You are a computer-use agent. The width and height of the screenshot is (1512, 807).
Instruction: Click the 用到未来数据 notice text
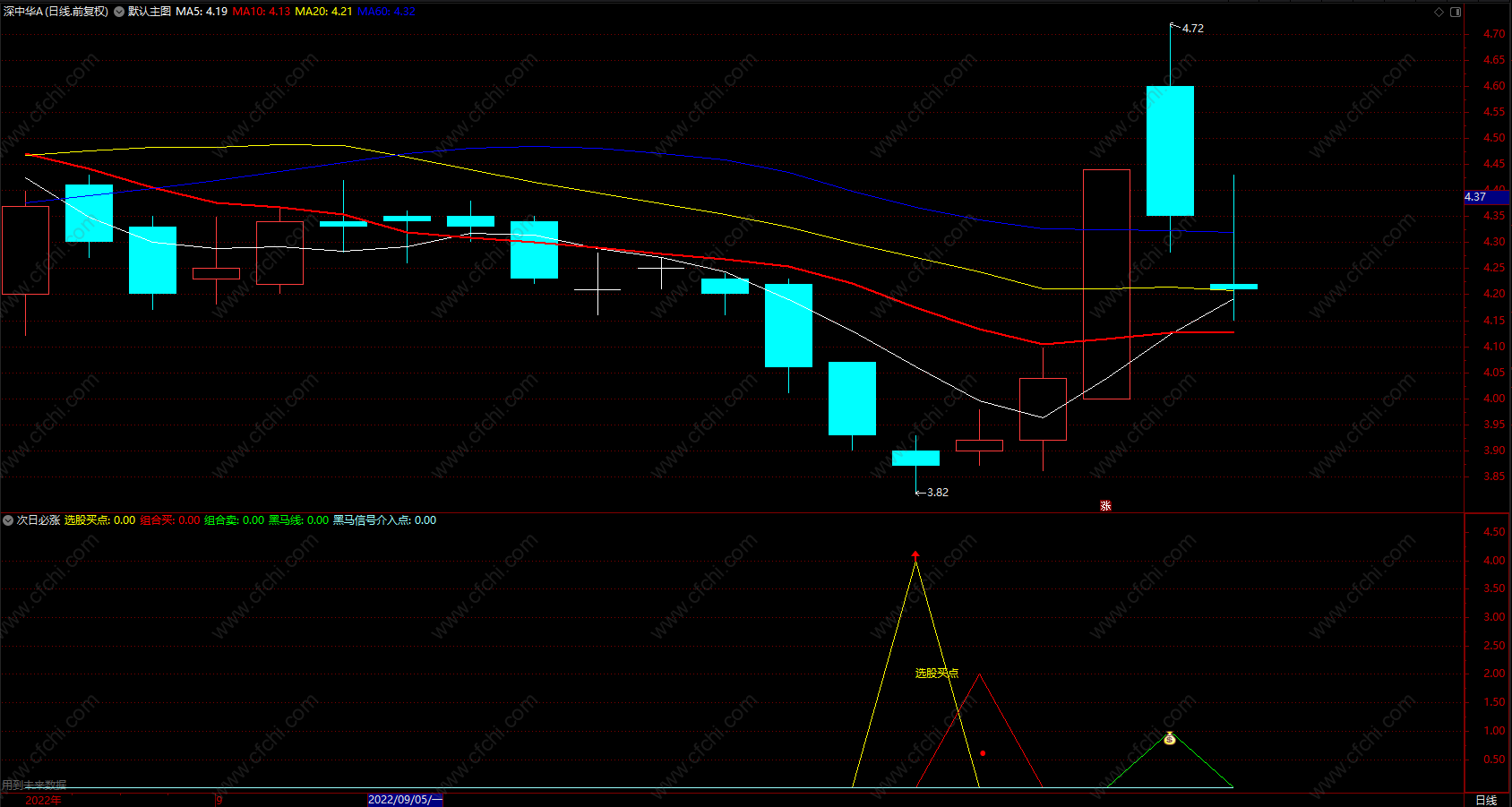coord(34,785)
